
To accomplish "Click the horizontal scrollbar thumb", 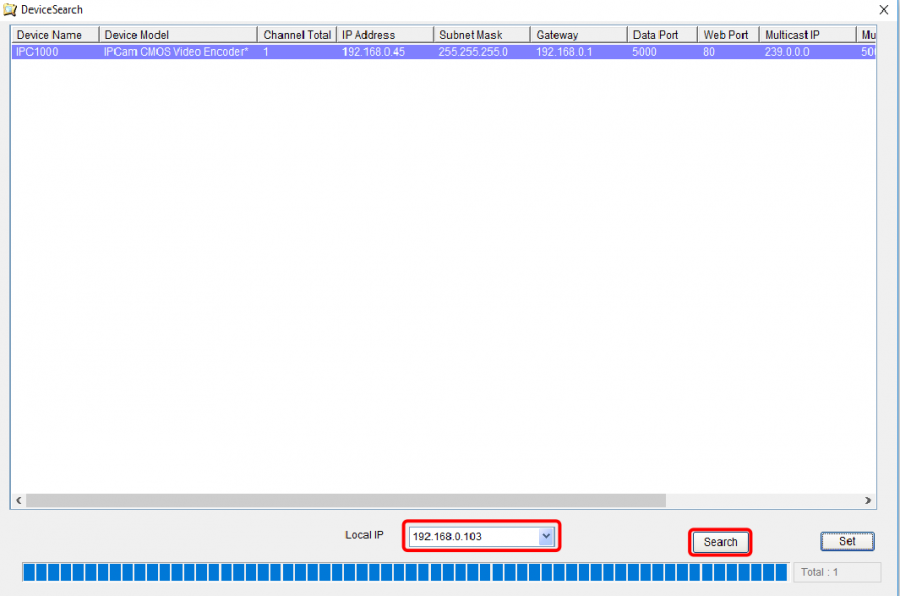I will pyautogui.click(x=345, y=500).
